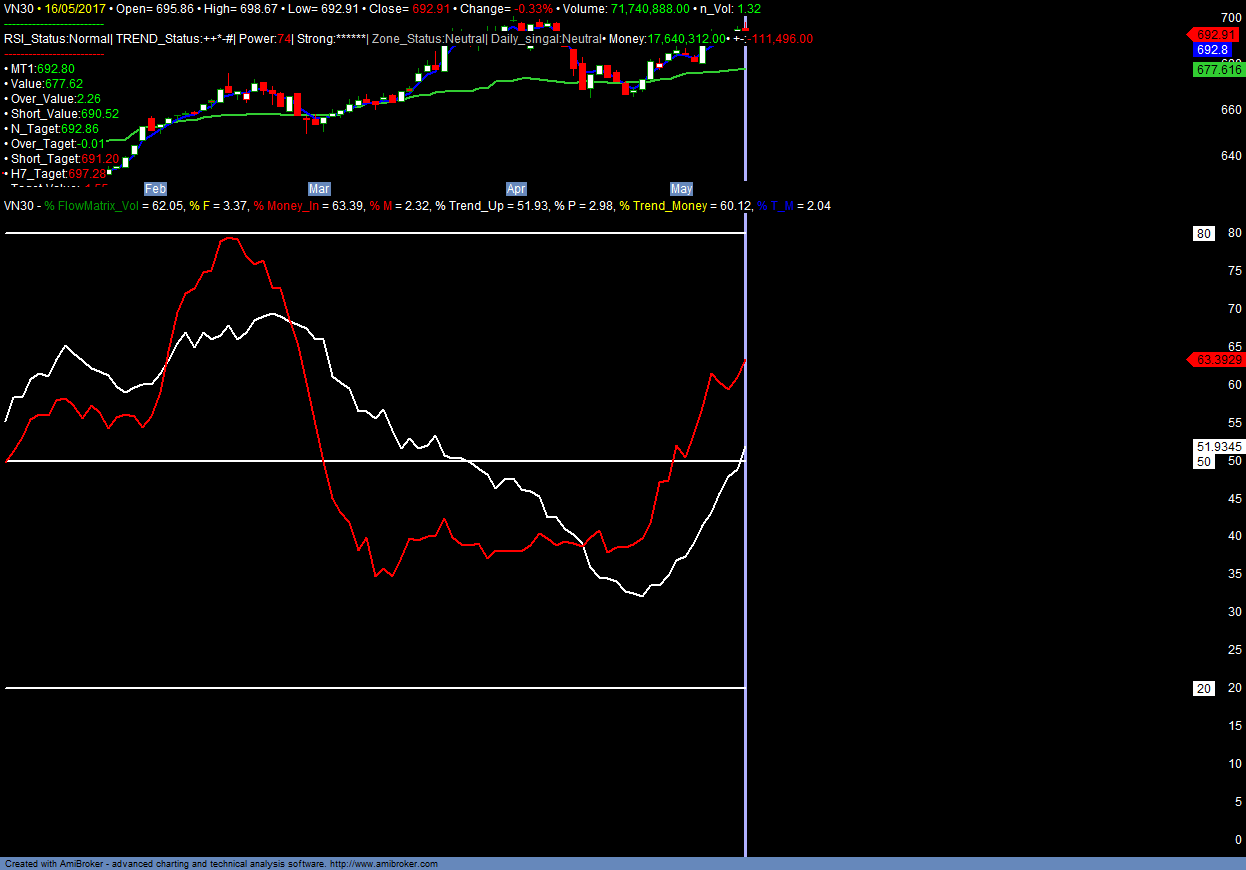Select the Mar month marker

tap(319, 189)
